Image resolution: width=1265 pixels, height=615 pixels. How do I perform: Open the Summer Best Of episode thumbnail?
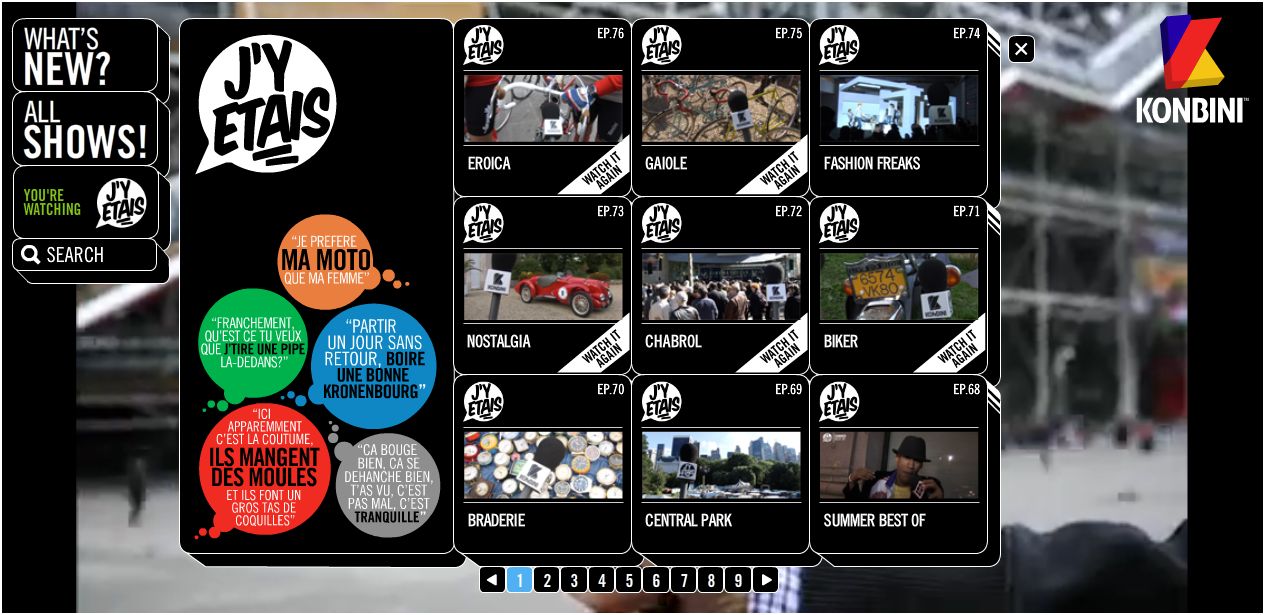tap(899, 465)
